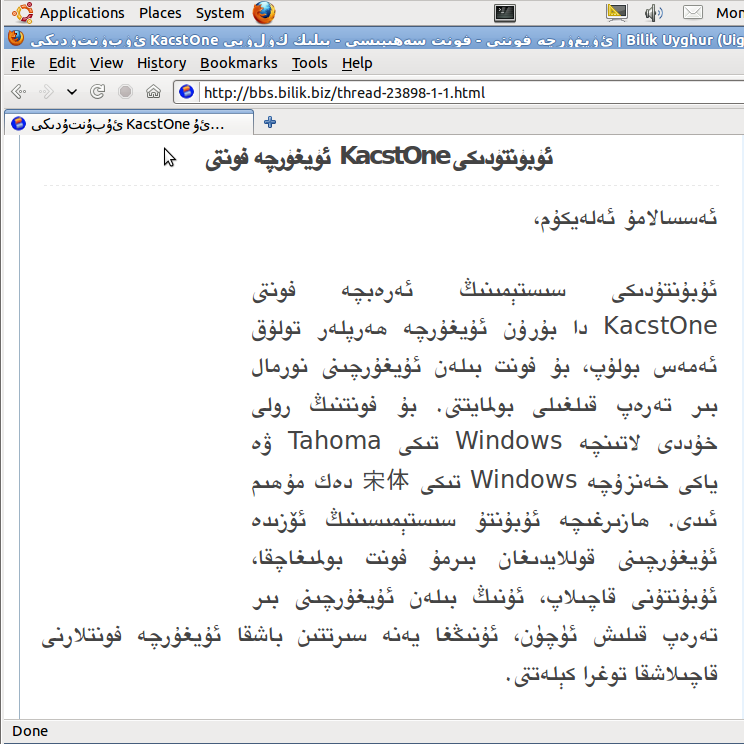Screen dimensions: 744x744
Task: Open the Bookmarks menu
Action: 239,63
